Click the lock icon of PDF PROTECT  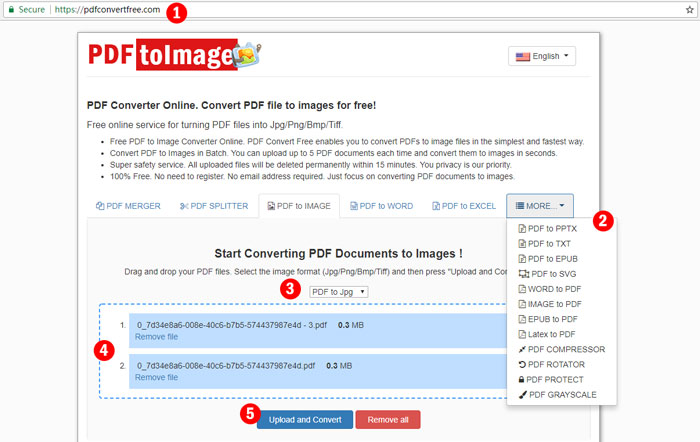pos(521,379)
